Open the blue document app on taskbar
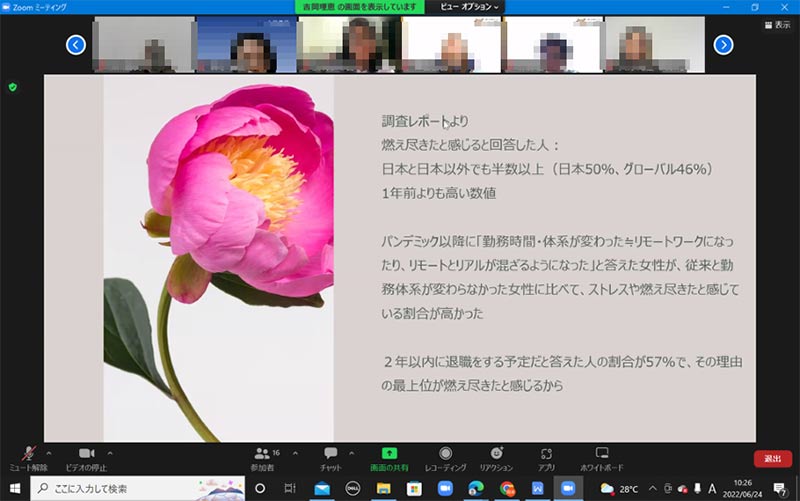This screenshot has width=800, height=501. point(537,489)
